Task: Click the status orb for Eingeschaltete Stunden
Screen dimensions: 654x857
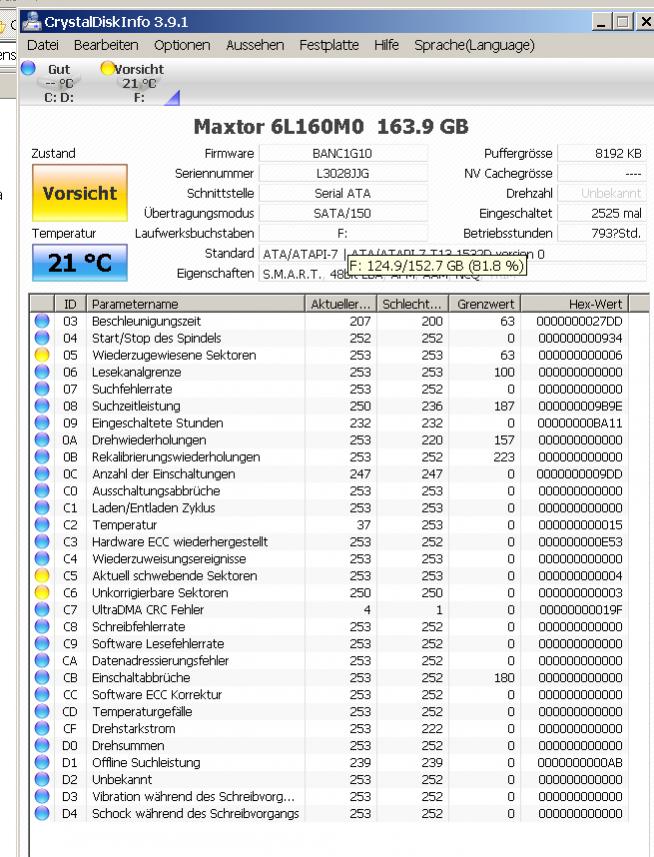Action: tap(42, 422)
